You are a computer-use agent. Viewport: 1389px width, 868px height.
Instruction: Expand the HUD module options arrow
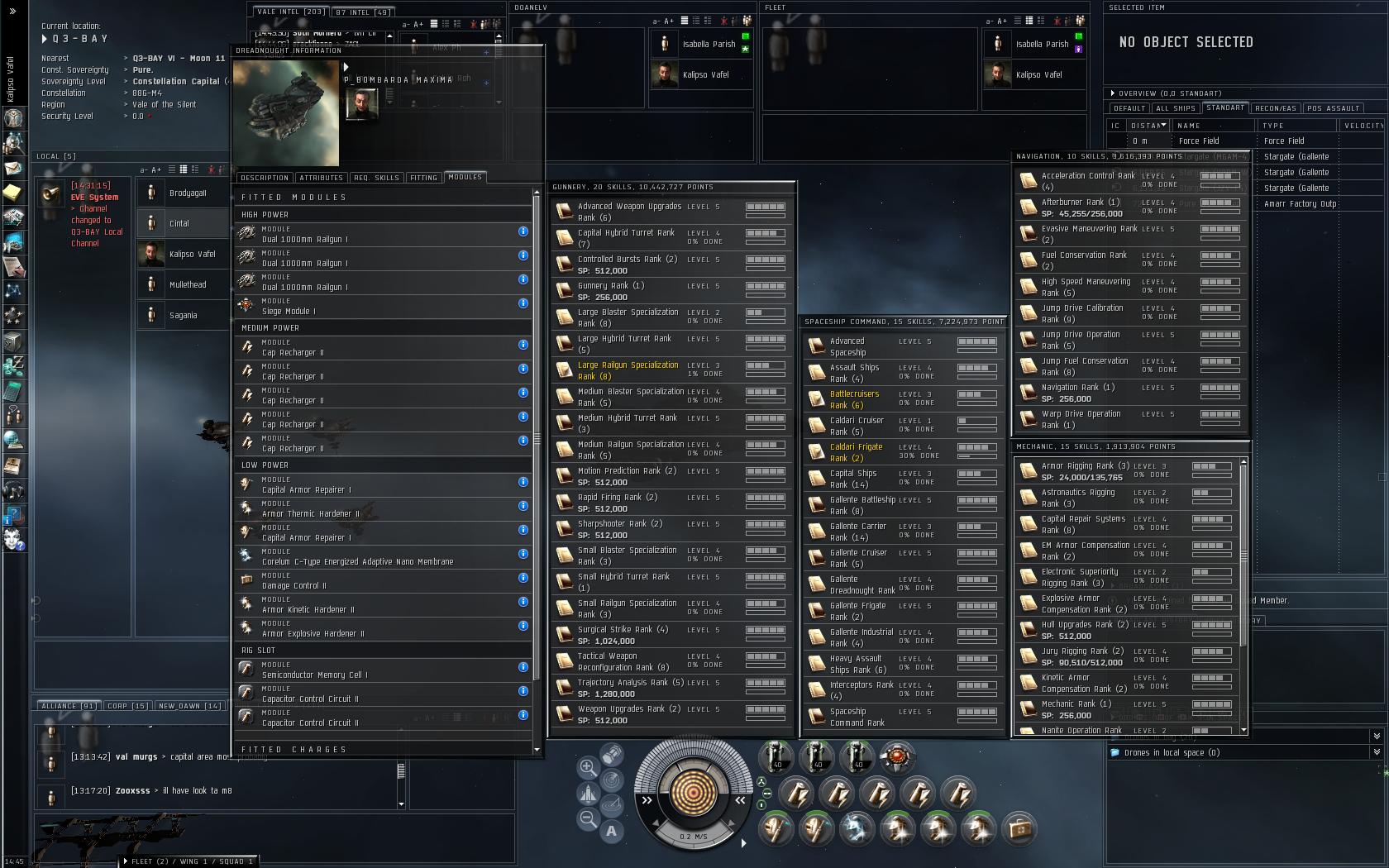743,843
